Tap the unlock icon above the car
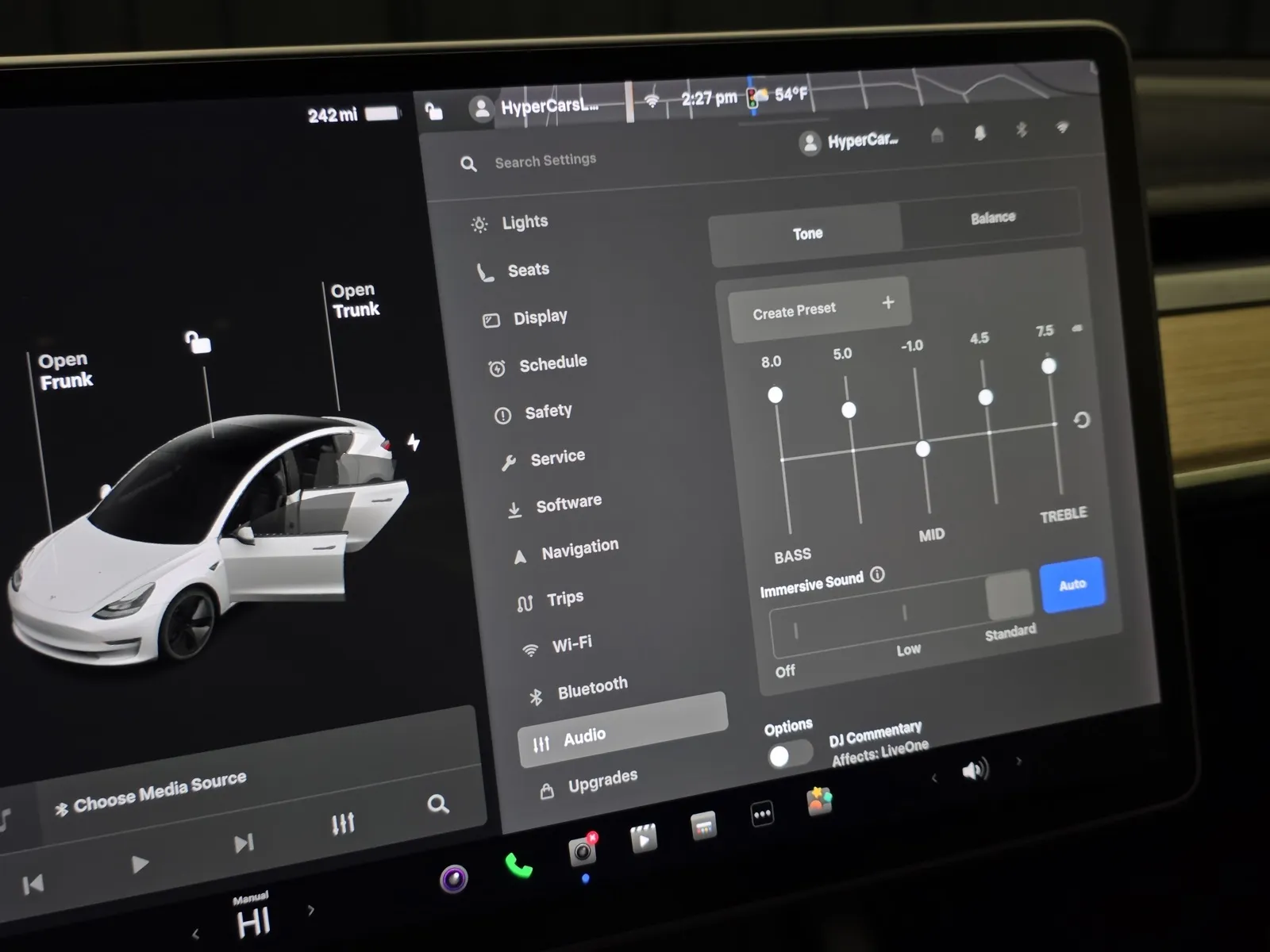This screenshot has height=952, width=1270. [x=198, y=342]
